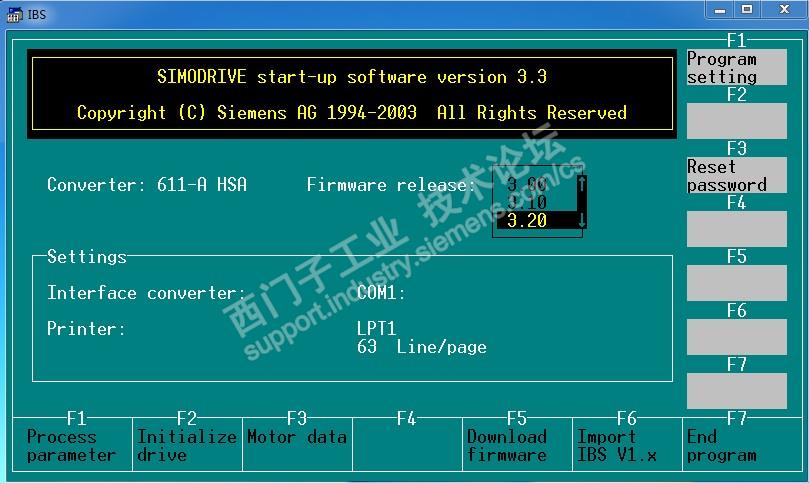Select Initialize drive in the bottom bar
The width and height of the screenshot is (809, 483).
click(x=187, y=446)
